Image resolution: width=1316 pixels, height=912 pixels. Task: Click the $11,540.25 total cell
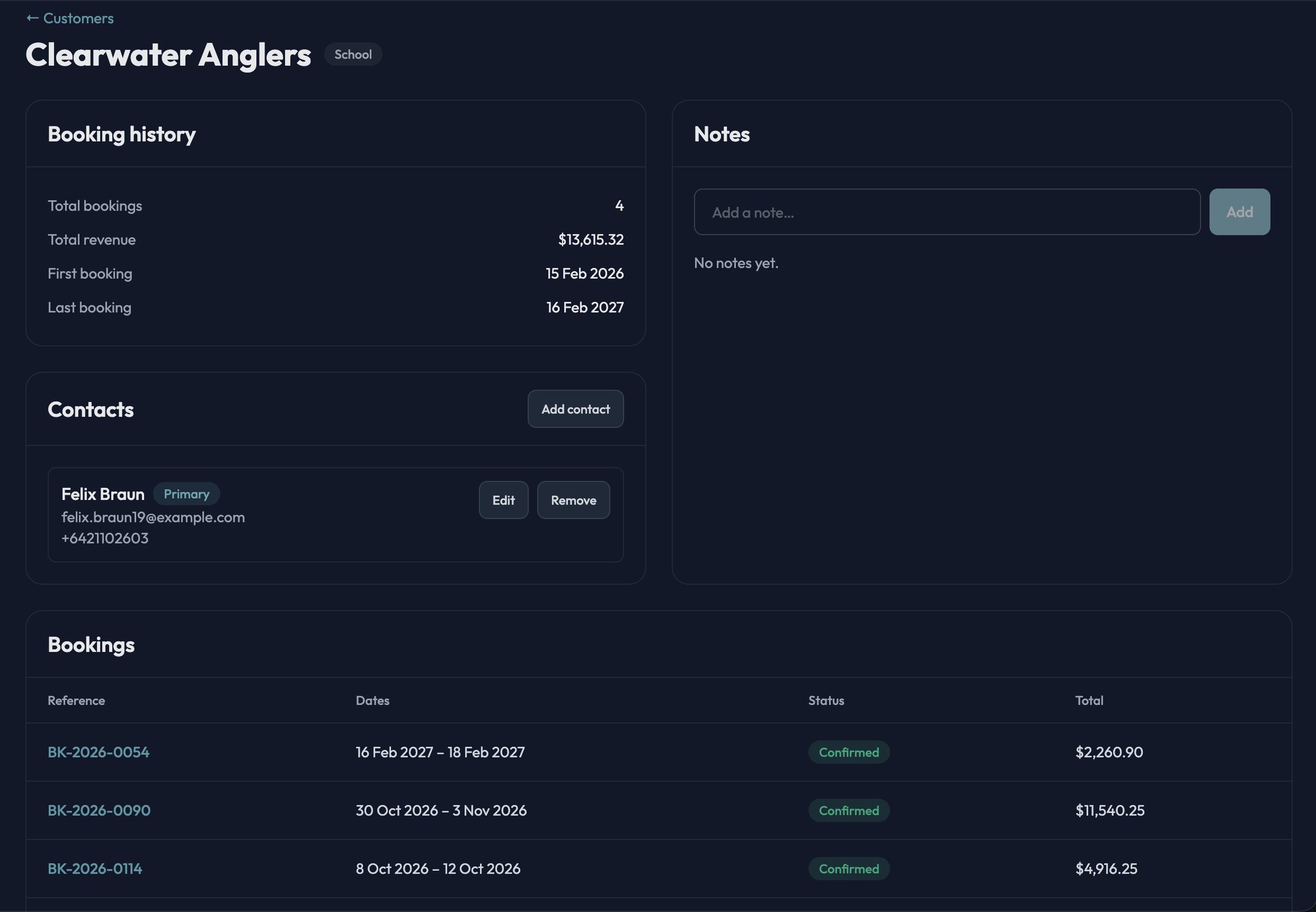click(1109, 810)
